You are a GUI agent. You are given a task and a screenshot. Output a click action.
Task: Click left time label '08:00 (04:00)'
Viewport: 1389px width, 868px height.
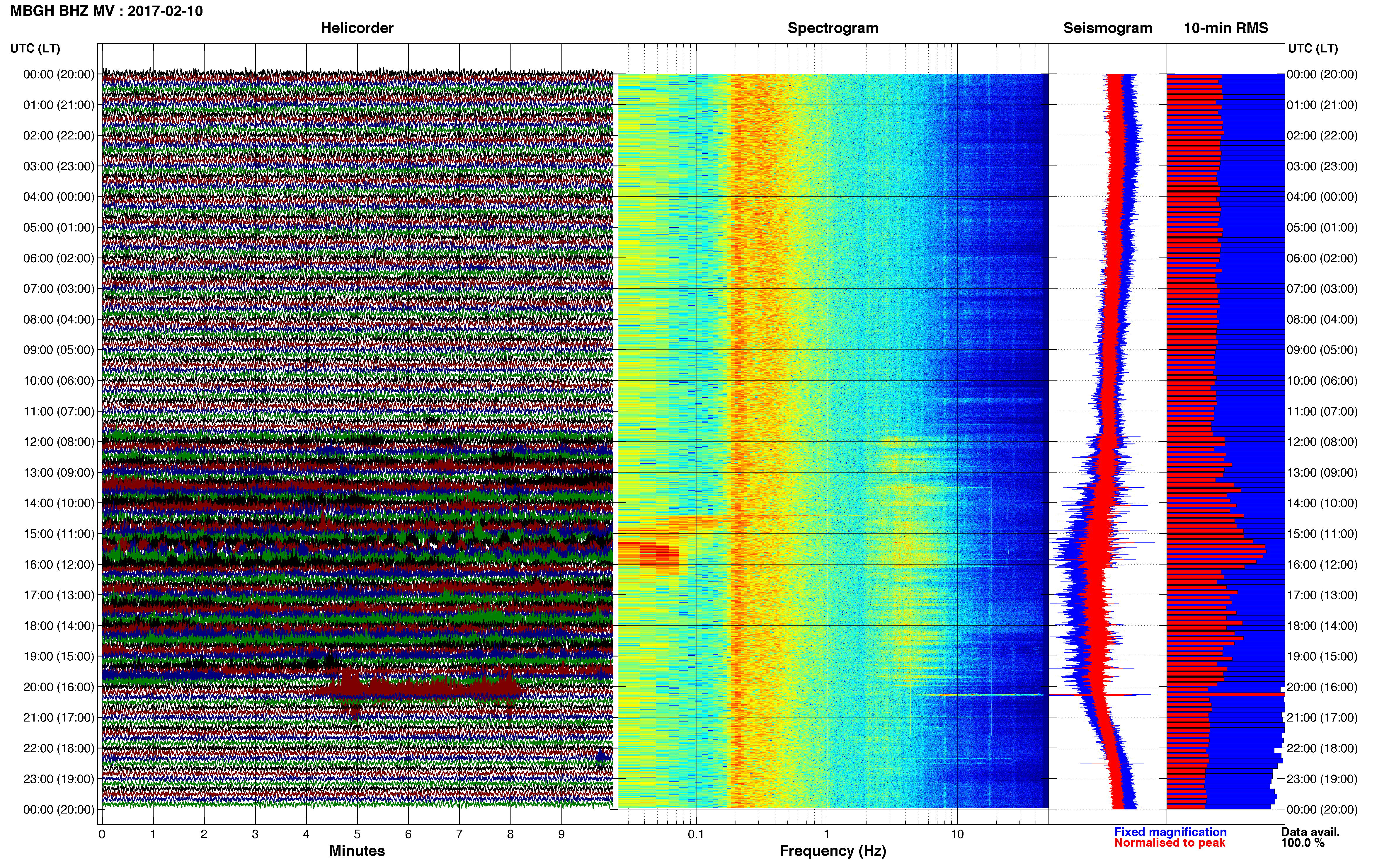point(59,319)
